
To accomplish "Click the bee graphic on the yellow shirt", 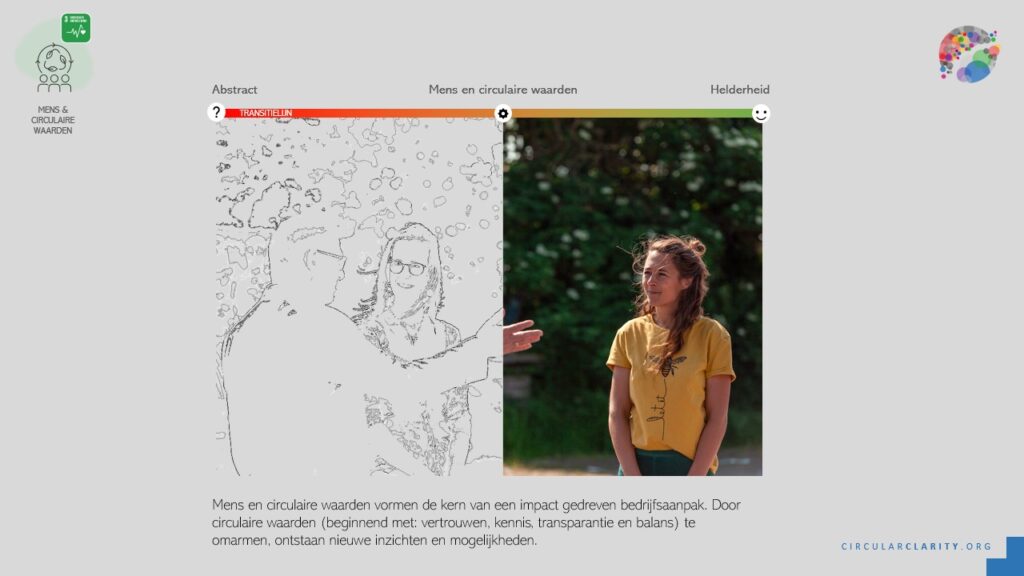I will click(x=665, y=364).
